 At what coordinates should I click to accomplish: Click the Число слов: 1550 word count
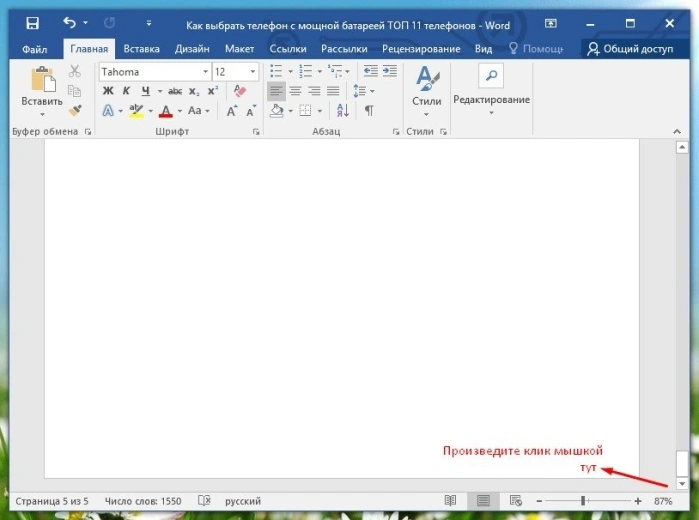pos(143,501)
